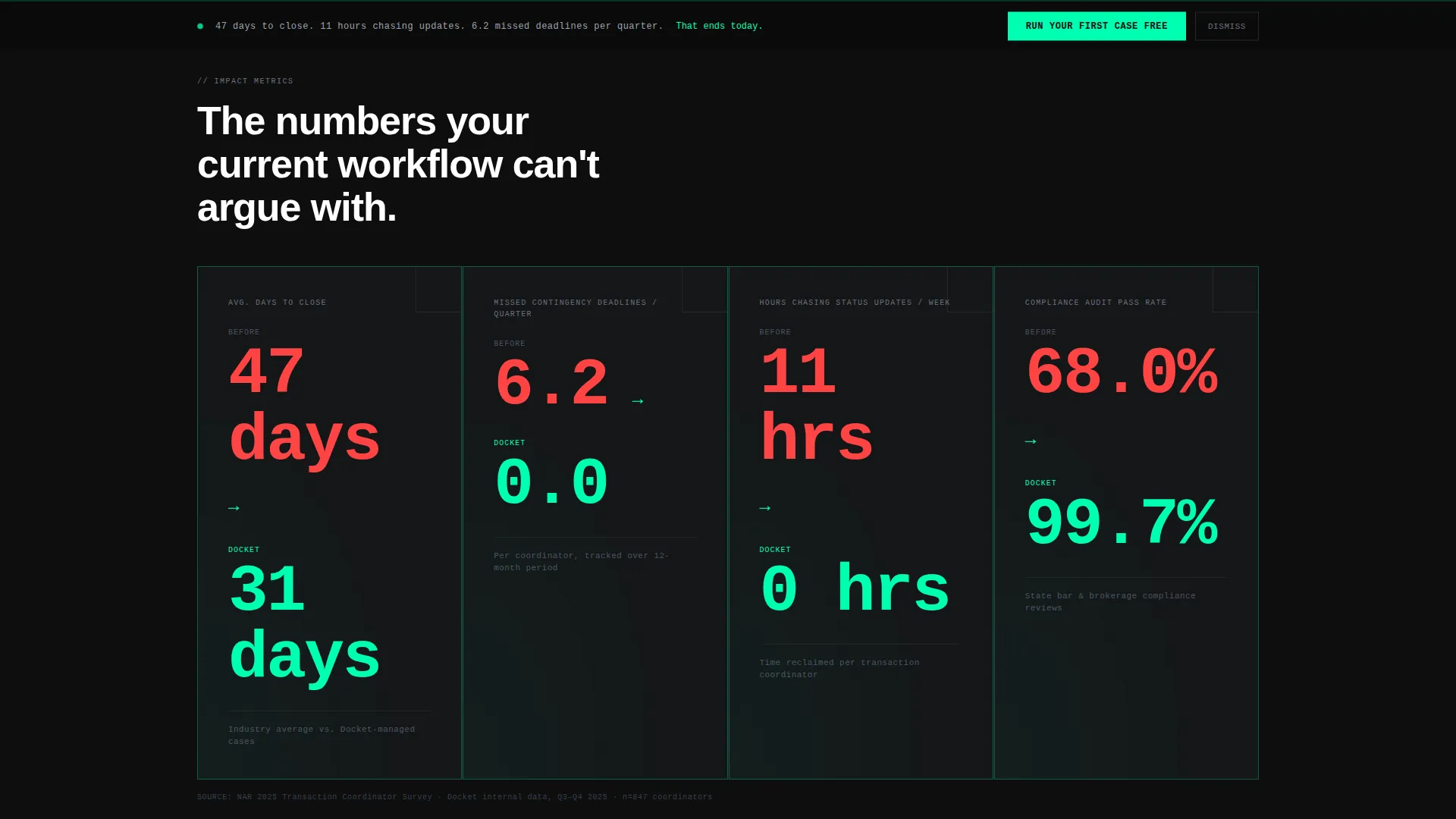Dismiss the top announcement banner
The image size is (1456, 819).
pos(1226,26)
